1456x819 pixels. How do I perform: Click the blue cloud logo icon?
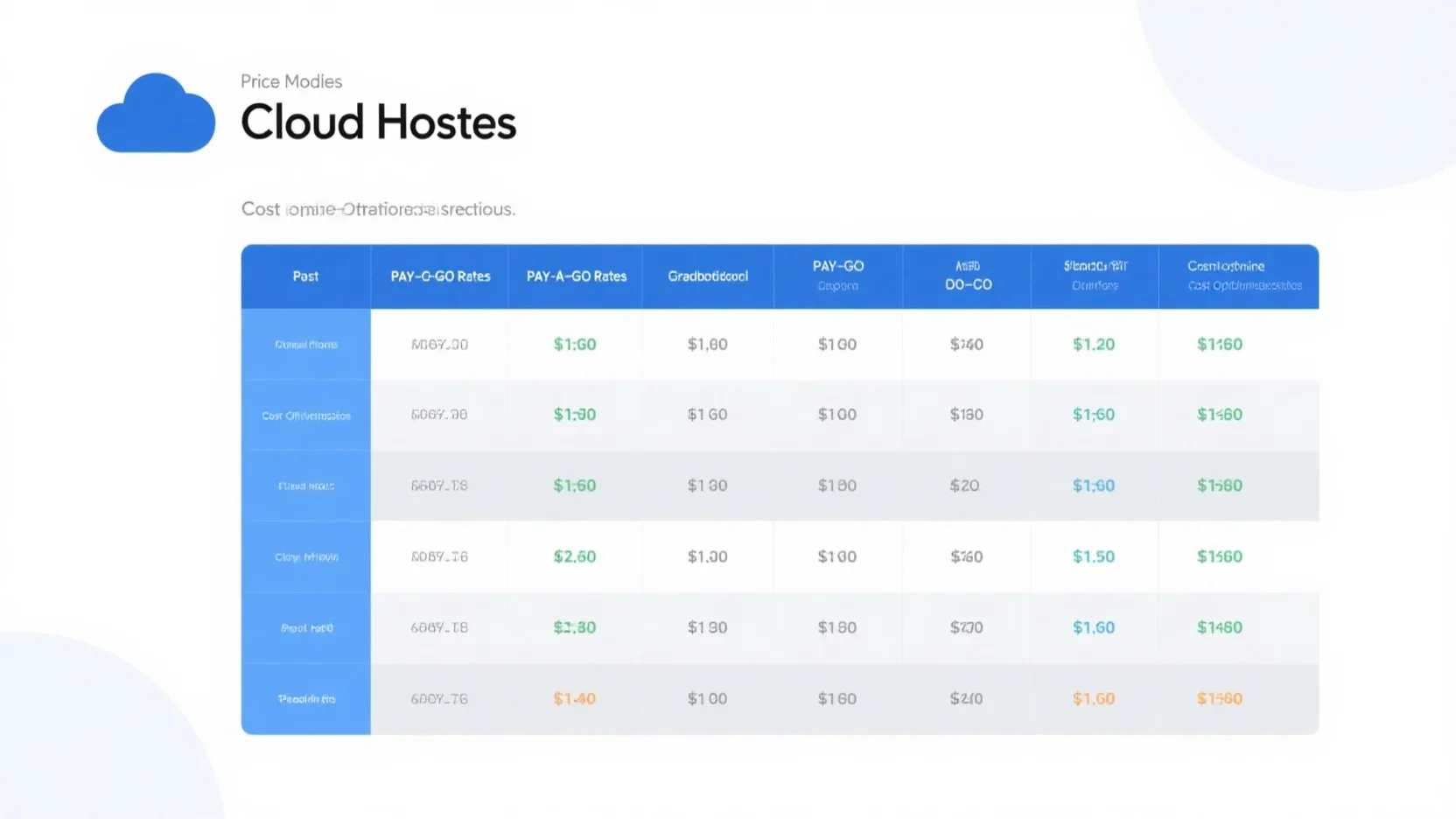click(x=156, y=113)
